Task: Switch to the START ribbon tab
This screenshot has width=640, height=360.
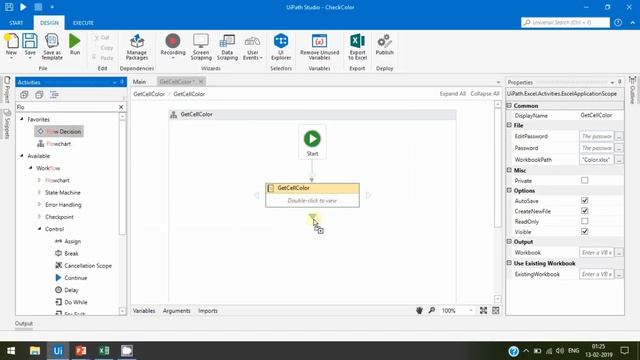Action: coord(16,23)
